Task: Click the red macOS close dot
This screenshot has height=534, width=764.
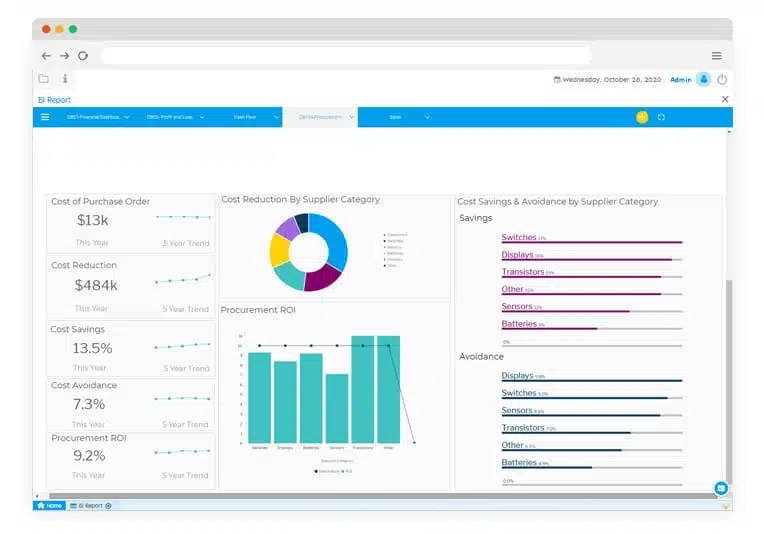Action: [x=46, y=29]
